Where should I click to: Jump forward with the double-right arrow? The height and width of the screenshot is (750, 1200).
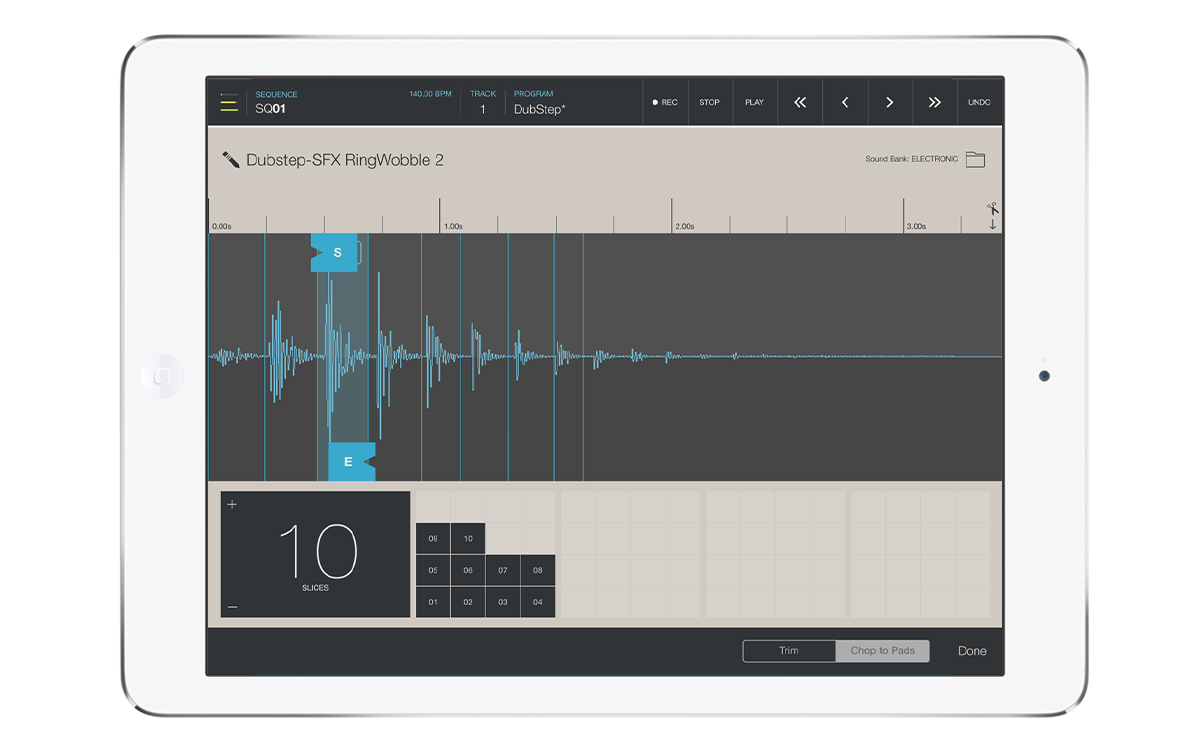[934, 102]
